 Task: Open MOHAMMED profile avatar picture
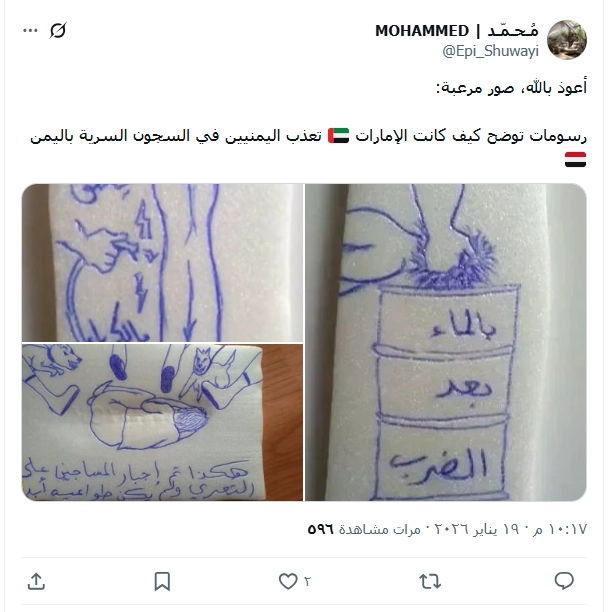(567, 40)
